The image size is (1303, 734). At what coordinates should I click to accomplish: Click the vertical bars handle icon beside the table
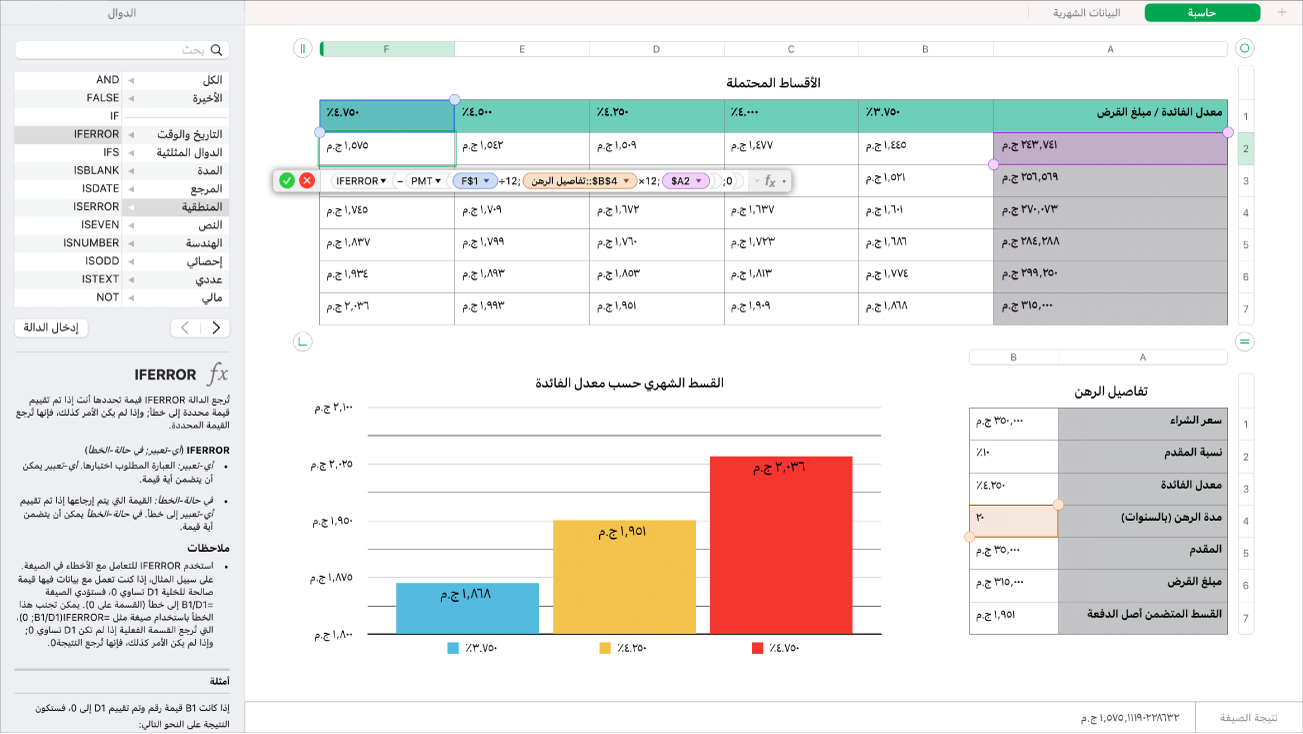(x=301, y=47)
